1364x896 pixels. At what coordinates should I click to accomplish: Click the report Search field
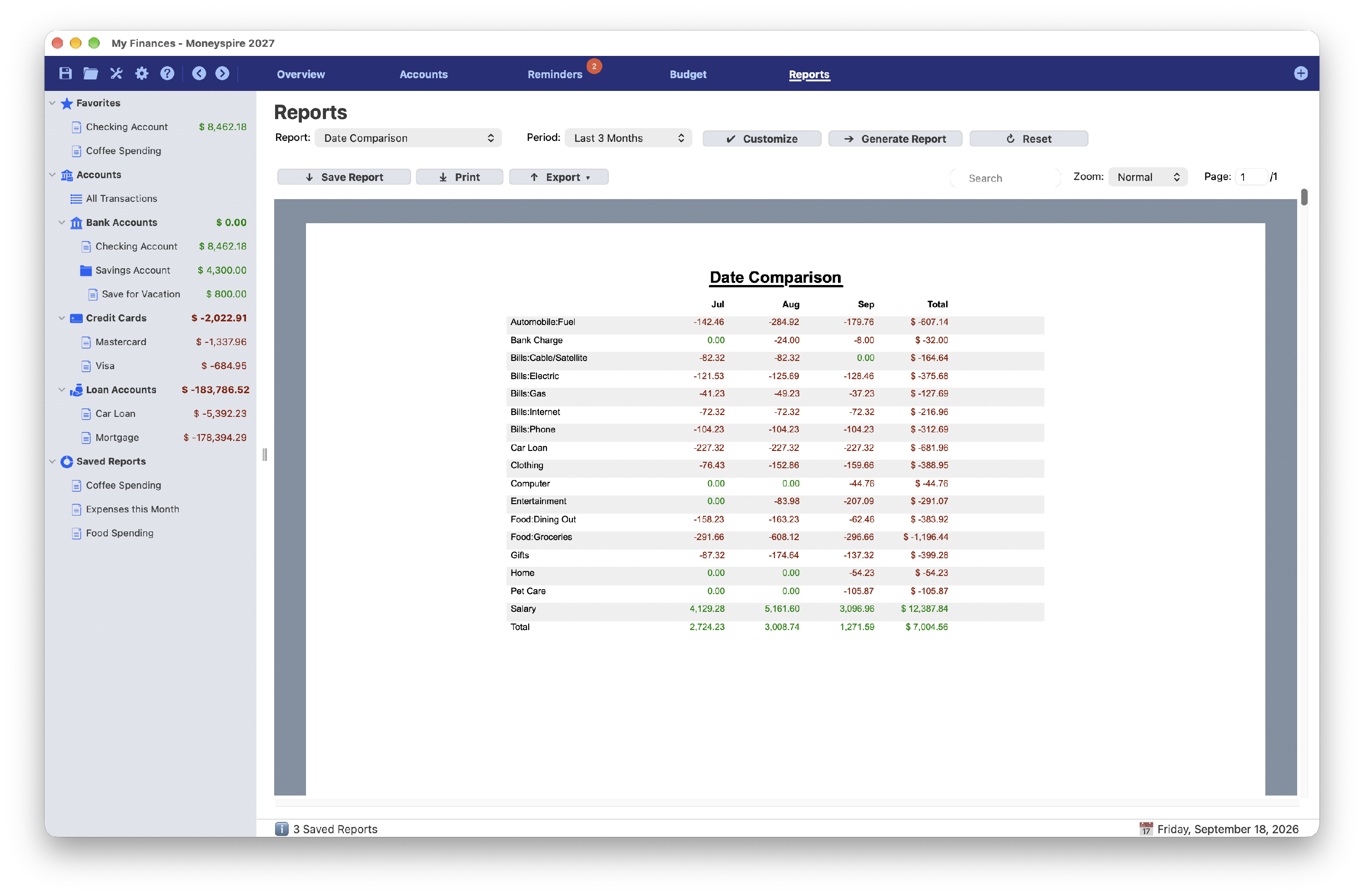pyautogui.click(x=1005, y=178)
